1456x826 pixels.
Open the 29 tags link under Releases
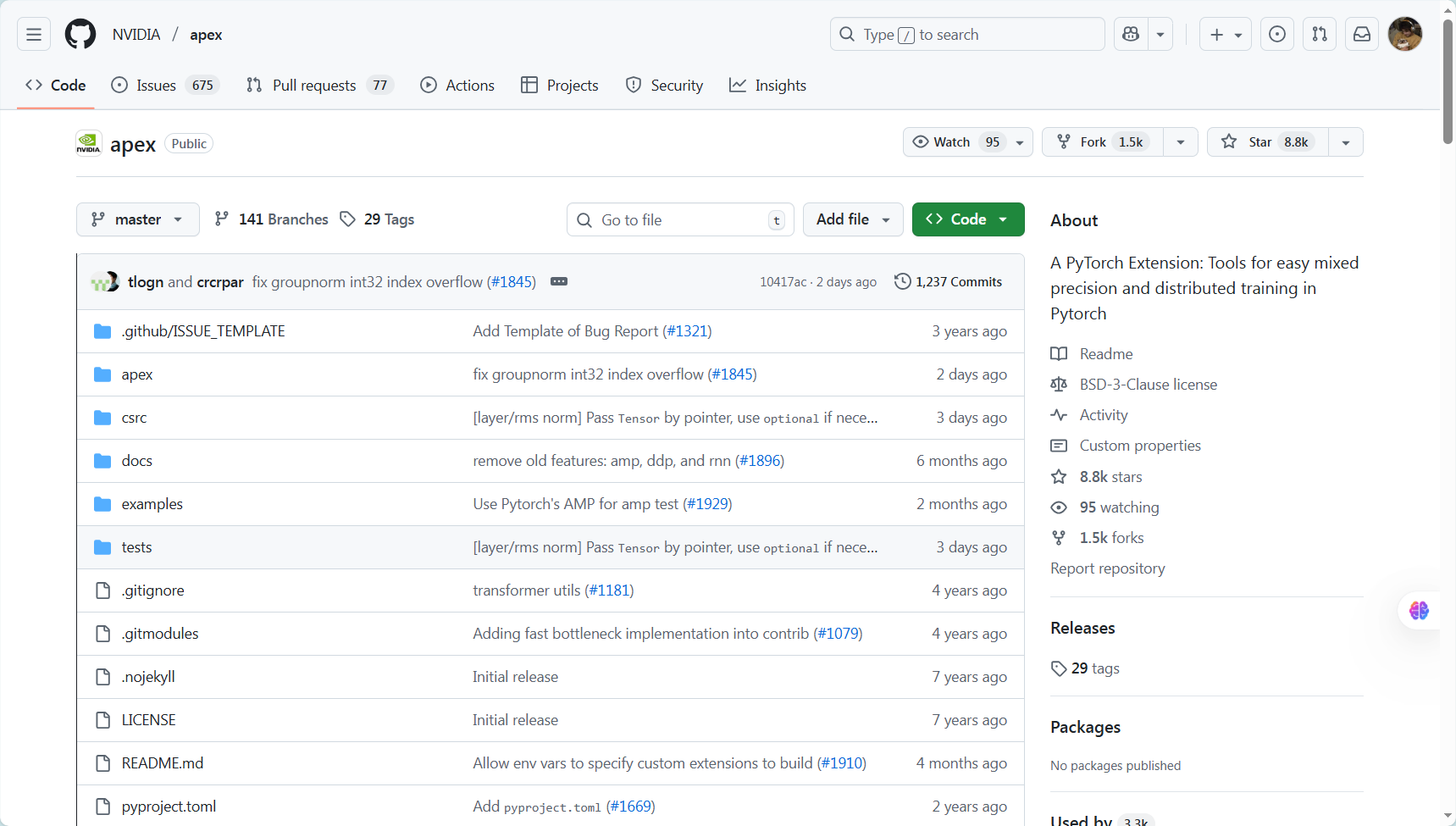point(1085,668)
